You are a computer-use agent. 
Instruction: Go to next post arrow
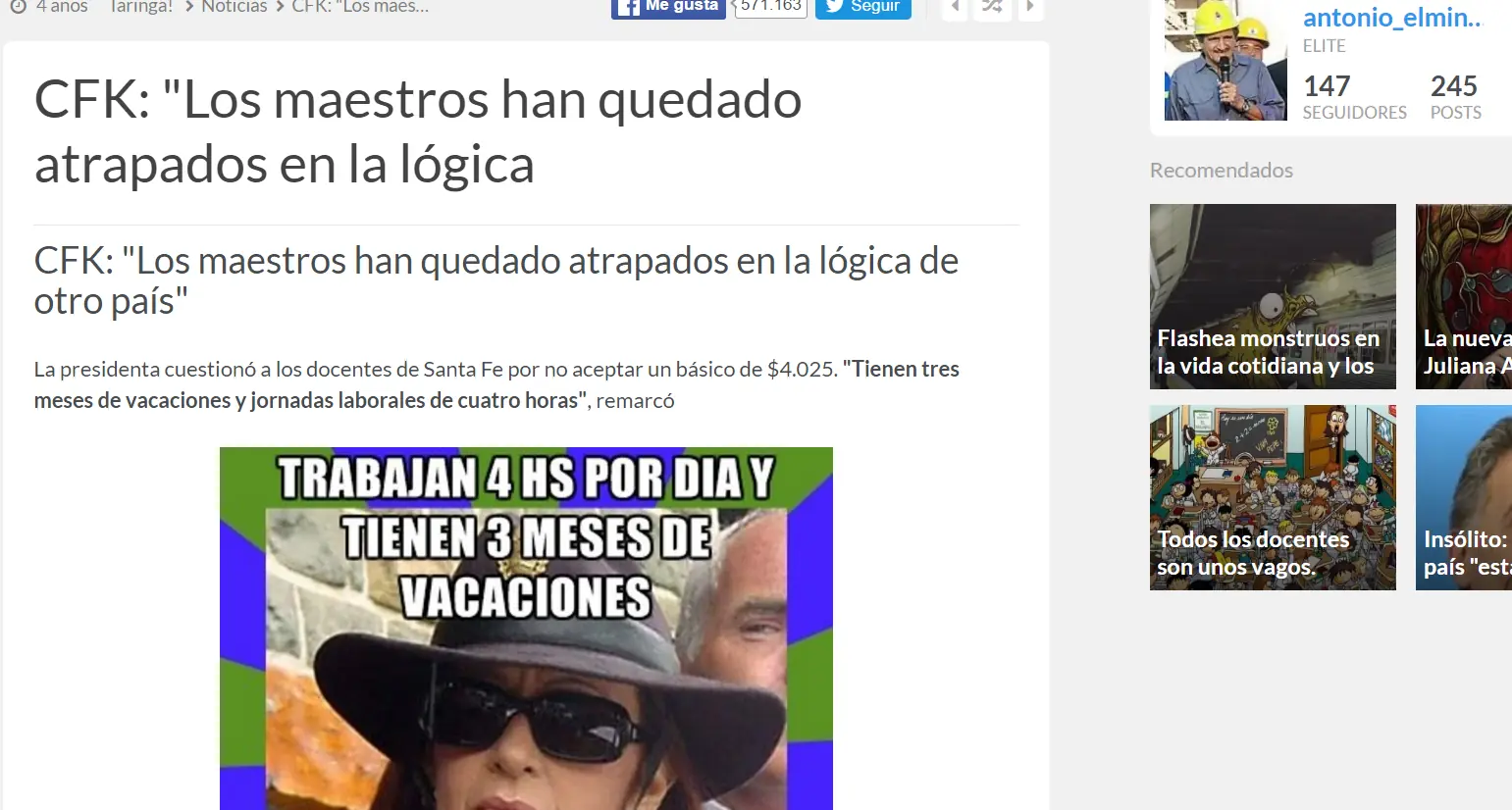click(1030, 8)
